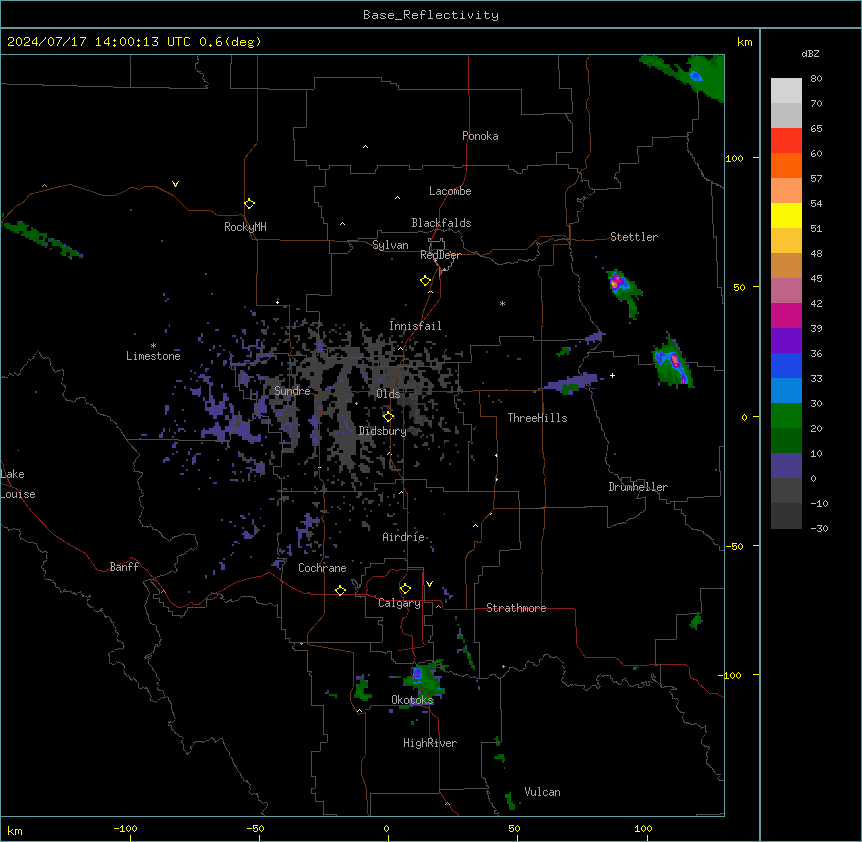Screen dimensions: 862x842
Task: Select the white plus marker east of ThreeHills
Action: point(612,375)
